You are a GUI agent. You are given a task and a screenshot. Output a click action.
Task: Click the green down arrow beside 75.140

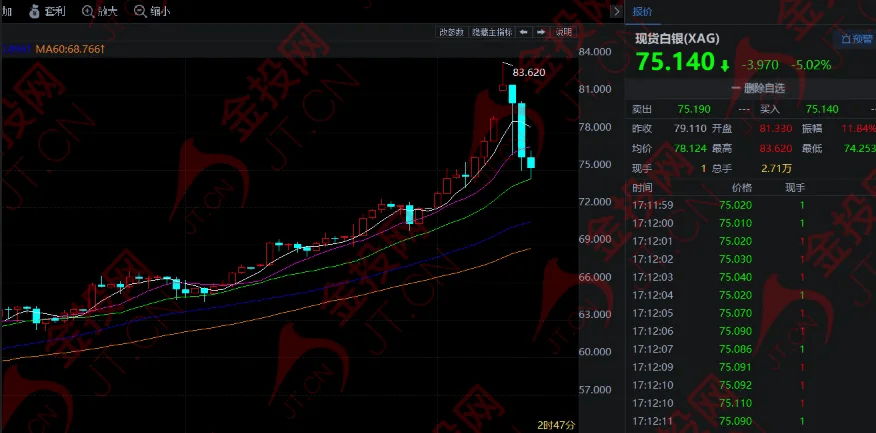coord(724,65)
